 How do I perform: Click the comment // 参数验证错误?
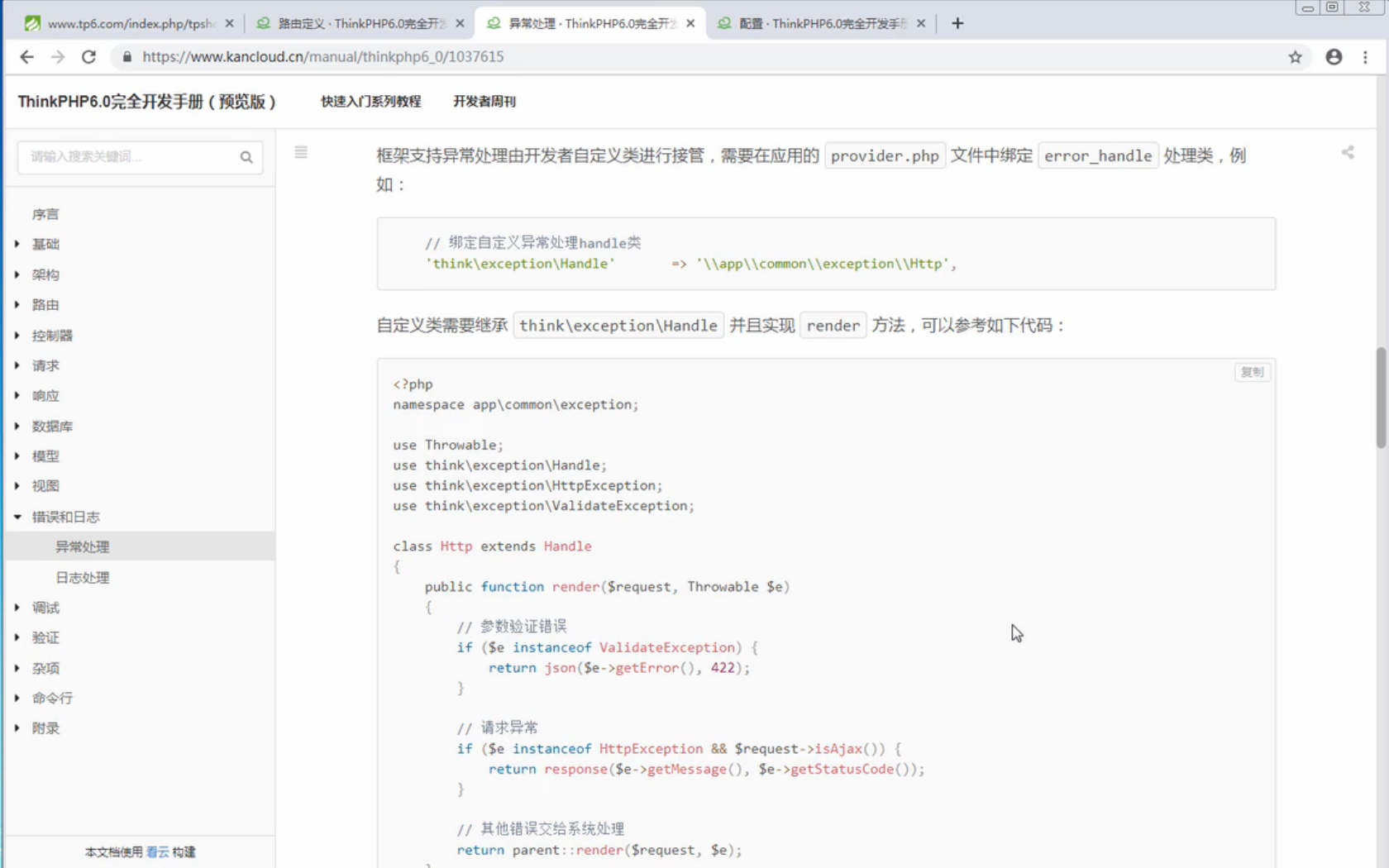(512, 627)
